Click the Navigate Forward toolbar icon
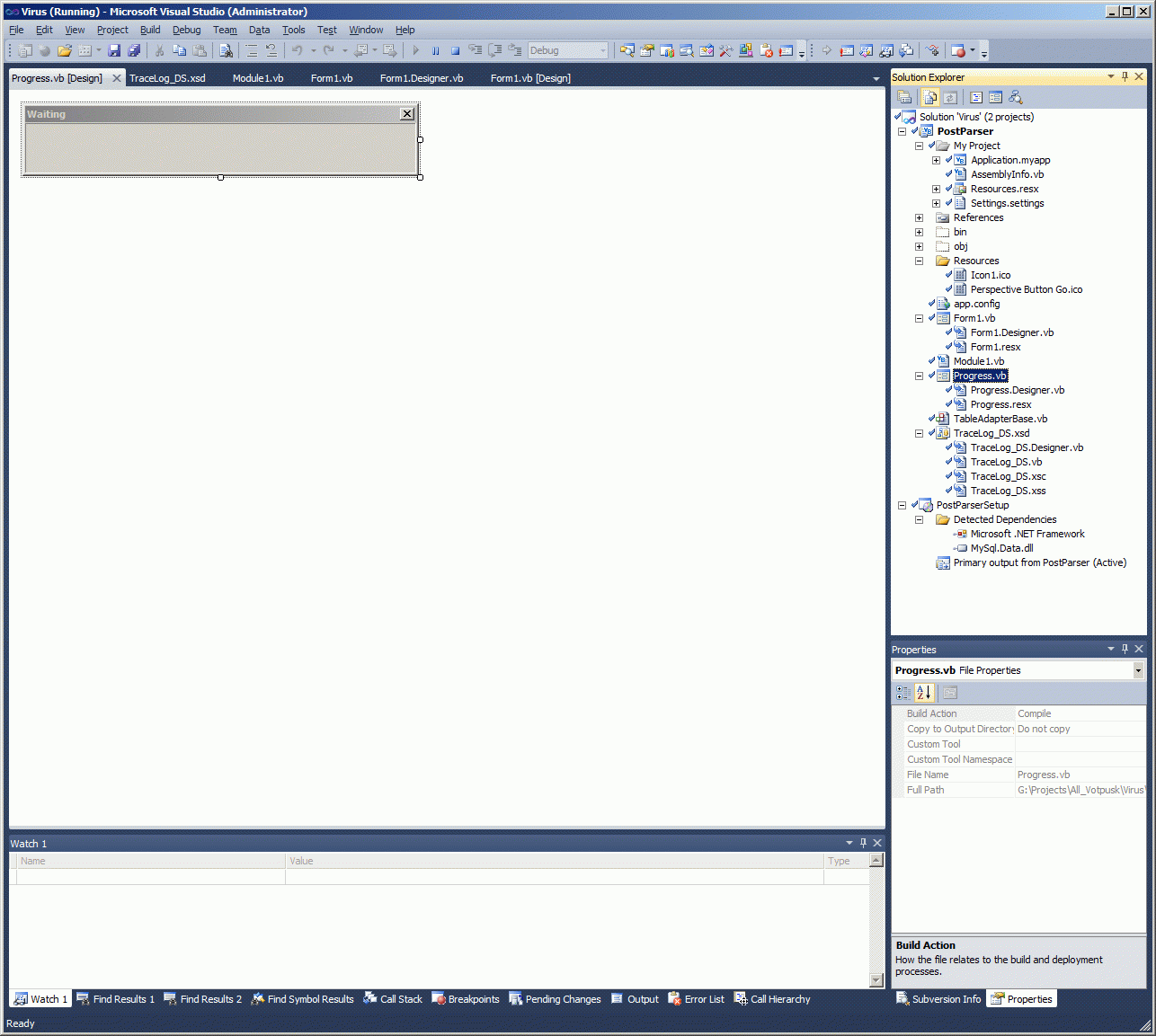This screenshot has height=1036, width=1156. [x=389, y=50]
